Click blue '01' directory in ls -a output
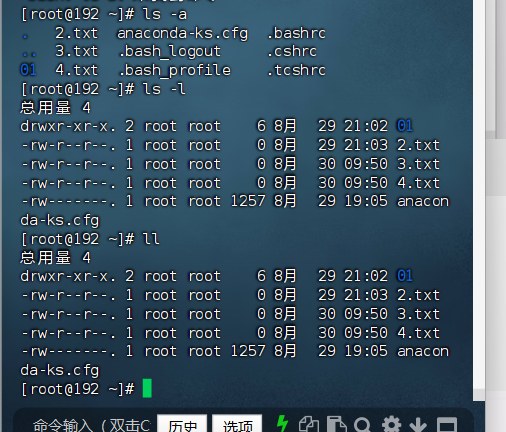This screenshot has height=432, width=506. pyautogui.click(x=28, y=70)
